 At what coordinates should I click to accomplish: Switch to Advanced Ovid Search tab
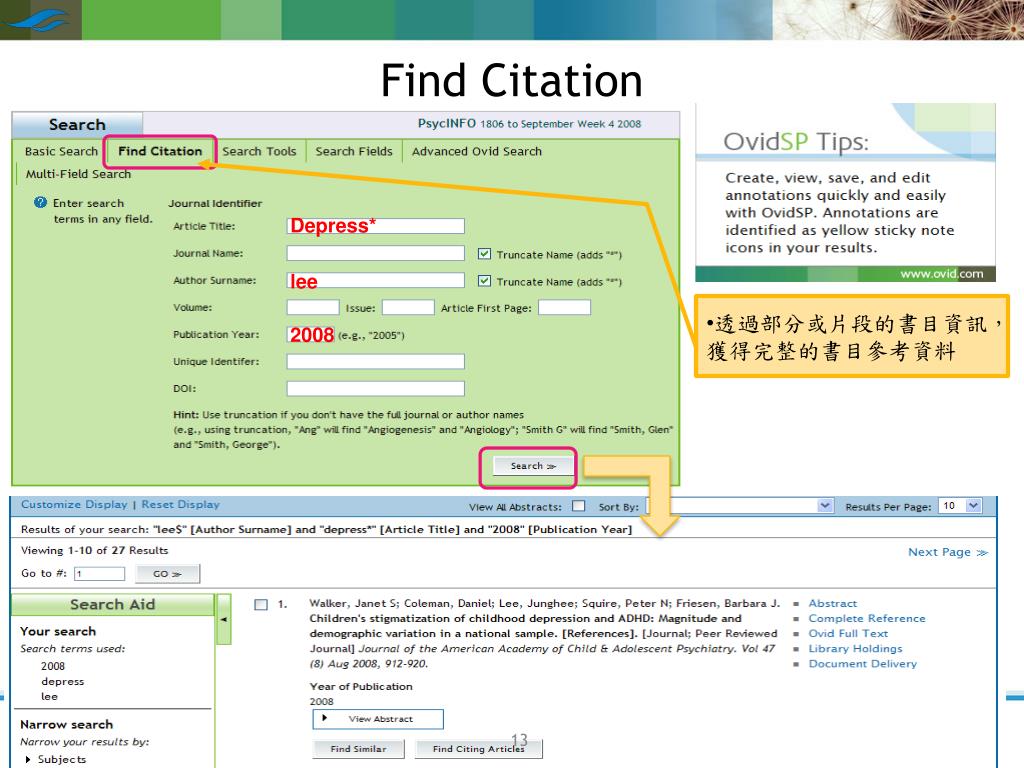coord(477,152)
